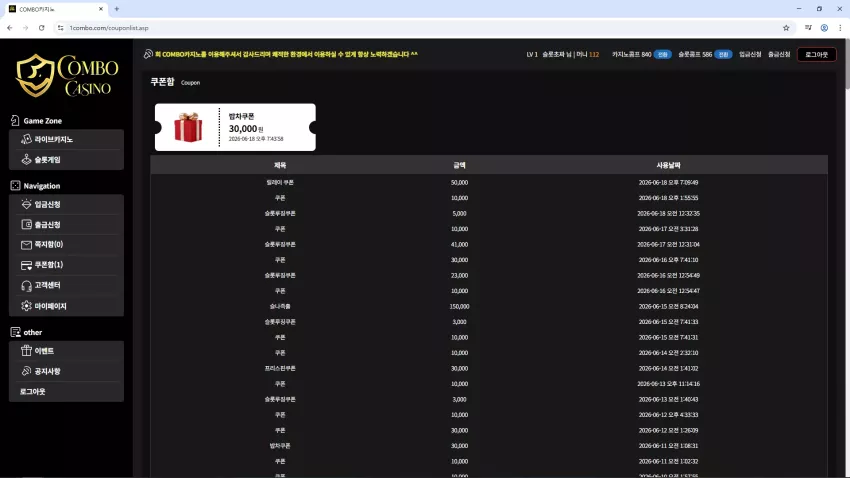Click the date 2026-06-13 오후 11:14:16

click(668, 384)
